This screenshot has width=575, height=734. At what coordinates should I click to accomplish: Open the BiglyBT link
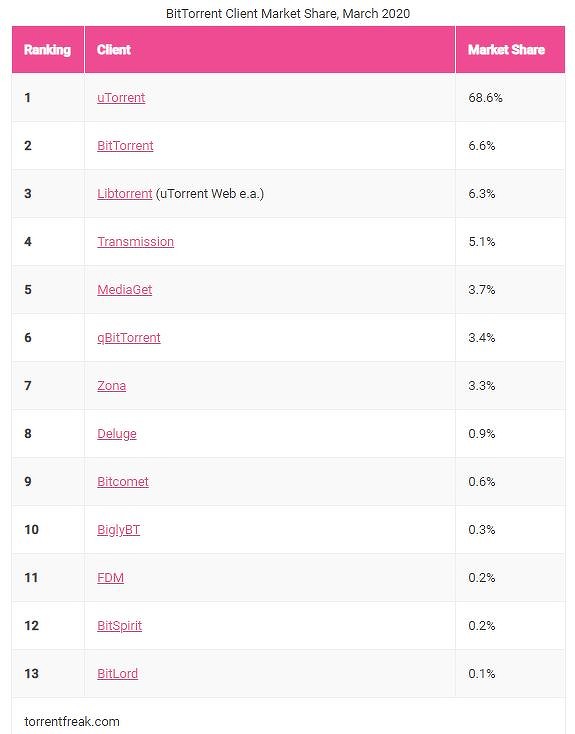coord(118,530)
